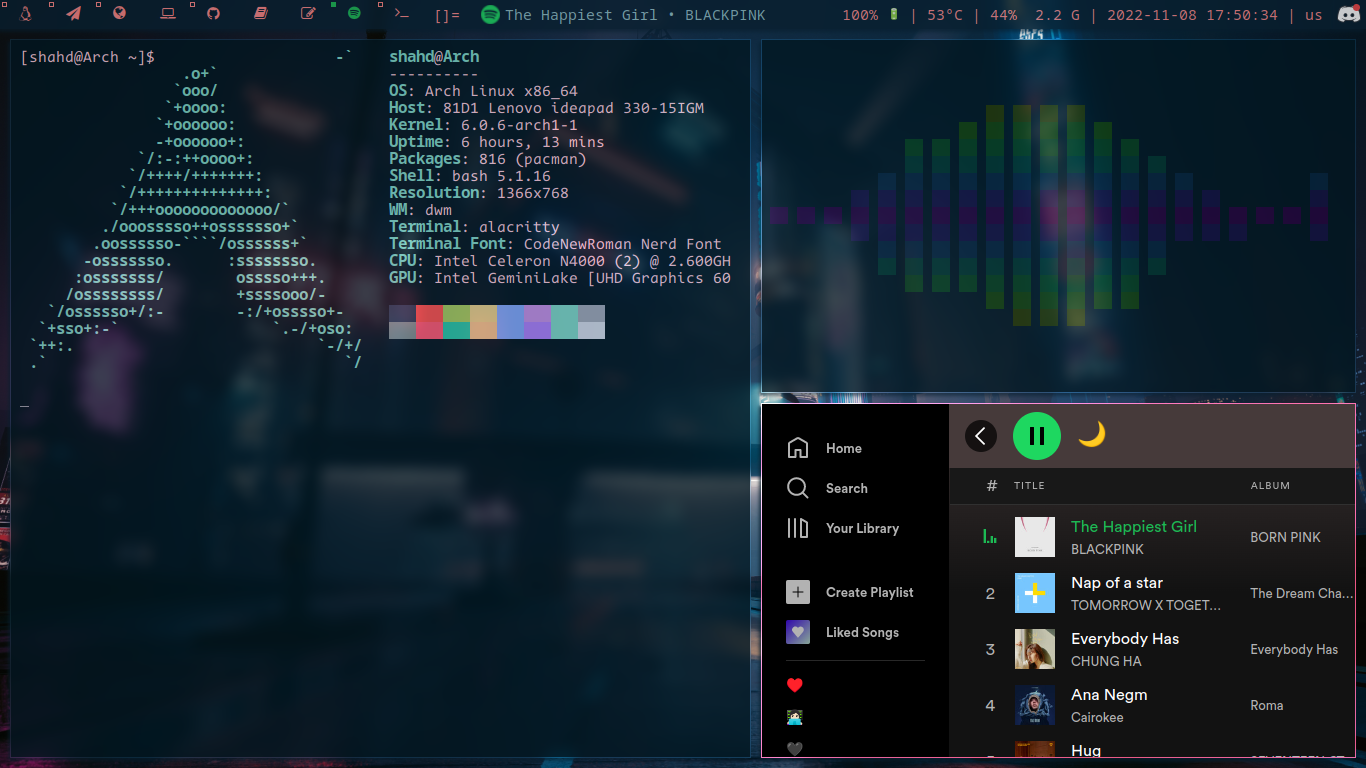The height and width of the screenshot is (768, 1366).
Task: Go back using Spotify's back arrow
Action: (980, 436)
